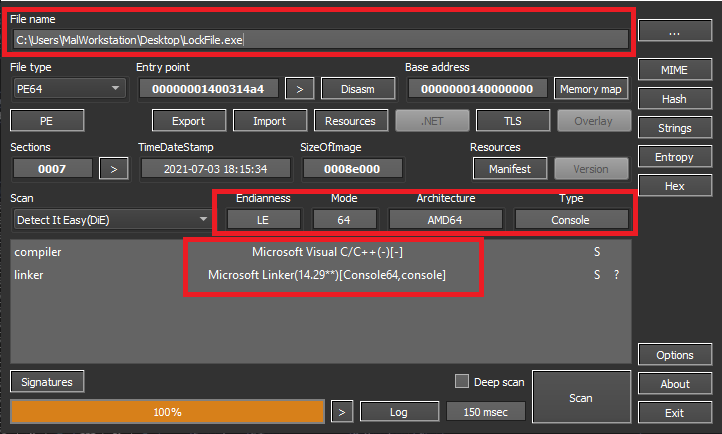
Task: Open the File type PE64 dropdown
Action: 69,88
